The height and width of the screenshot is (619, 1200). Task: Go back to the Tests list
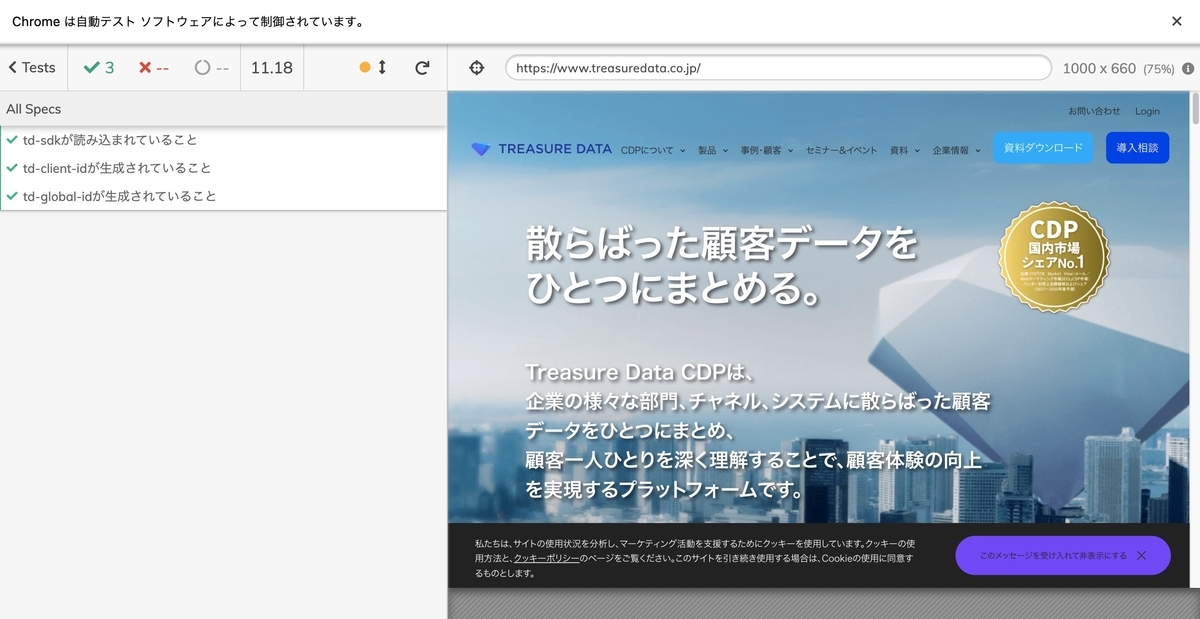(32, 68)
